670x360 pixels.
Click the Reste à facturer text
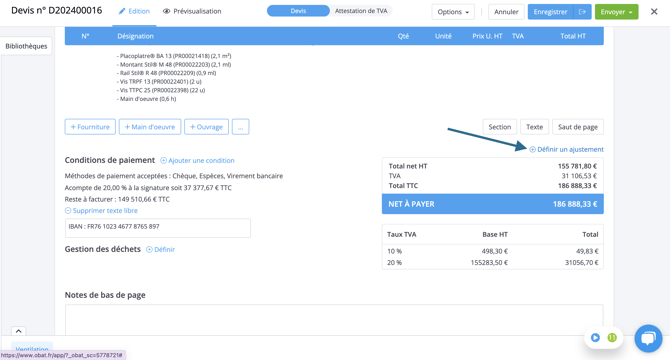tap(117, 199)
